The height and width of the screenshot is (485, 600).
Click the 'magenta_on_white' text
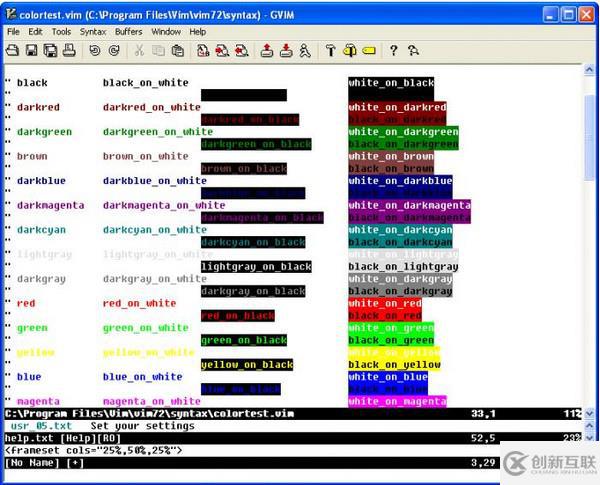click(x=152, y=401)
